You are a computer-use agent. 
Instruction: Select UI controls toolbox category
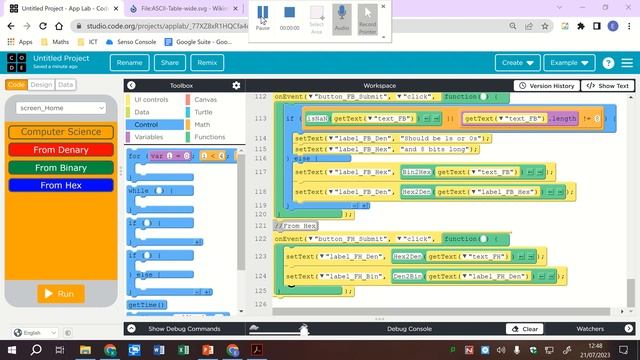click(x=151, y=100)
